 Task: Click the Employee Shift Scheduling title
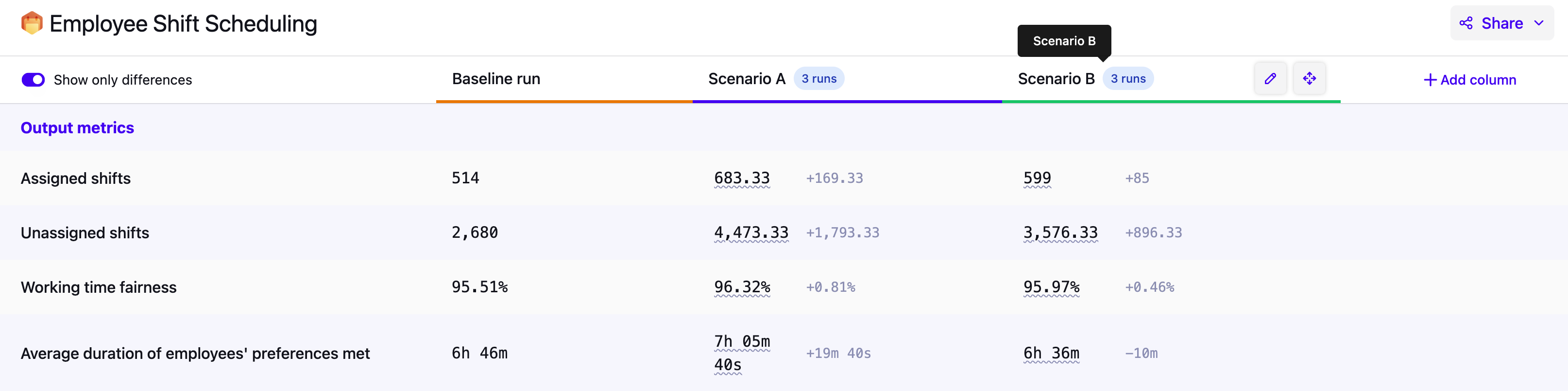[183, 24]
